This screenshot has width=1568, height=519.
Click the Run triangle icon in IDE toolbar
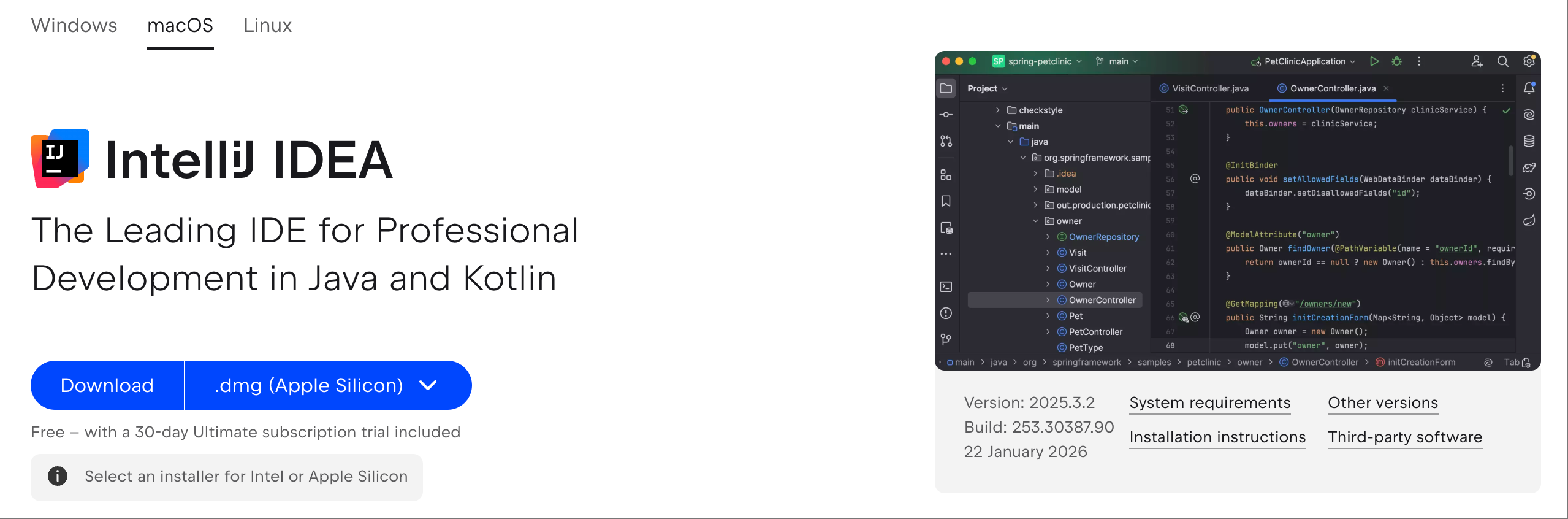[1374, 61]
